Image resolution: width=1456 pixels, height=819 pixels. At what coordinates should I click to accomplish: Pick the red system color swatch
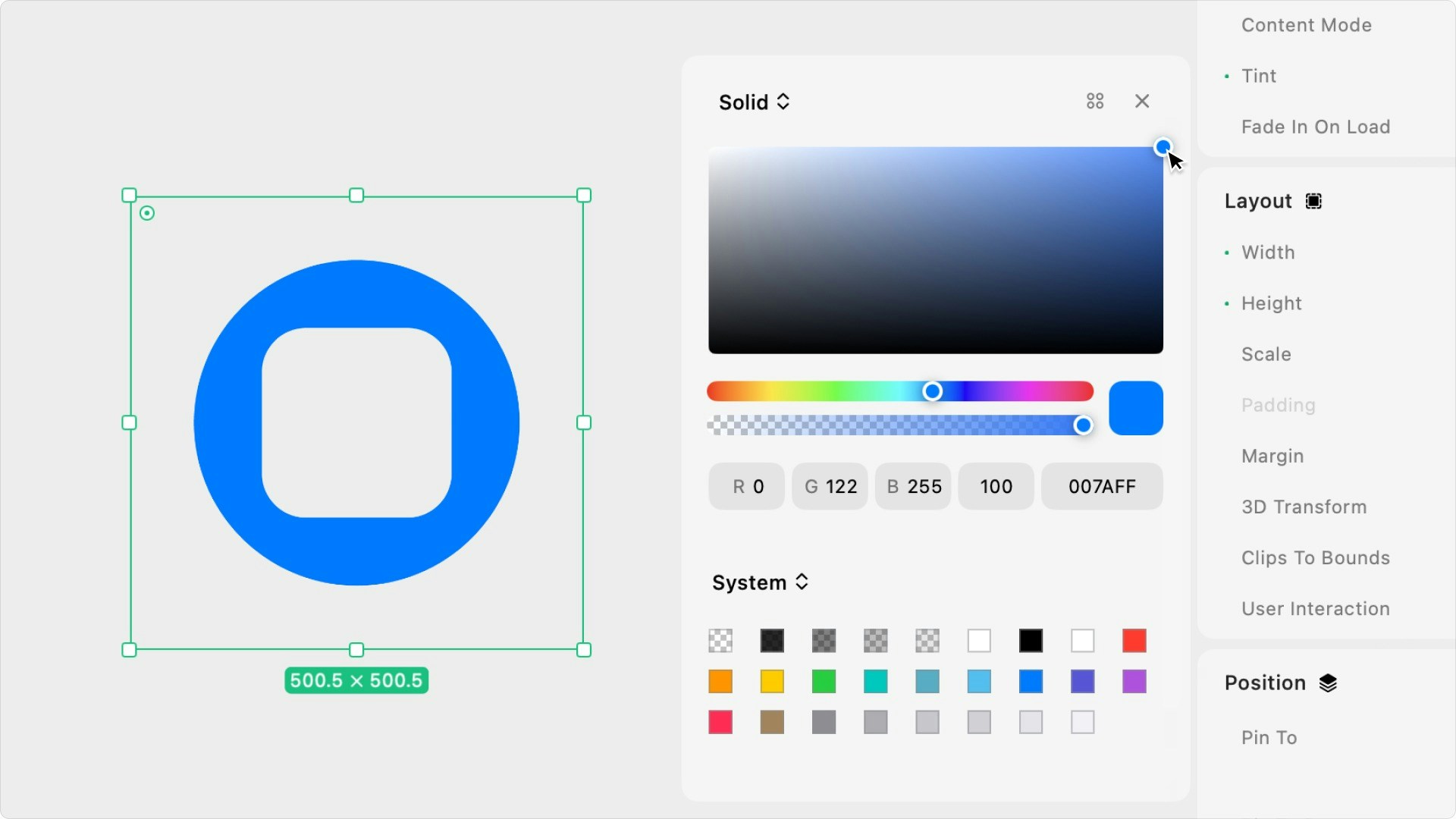(x=1134, y=641)
